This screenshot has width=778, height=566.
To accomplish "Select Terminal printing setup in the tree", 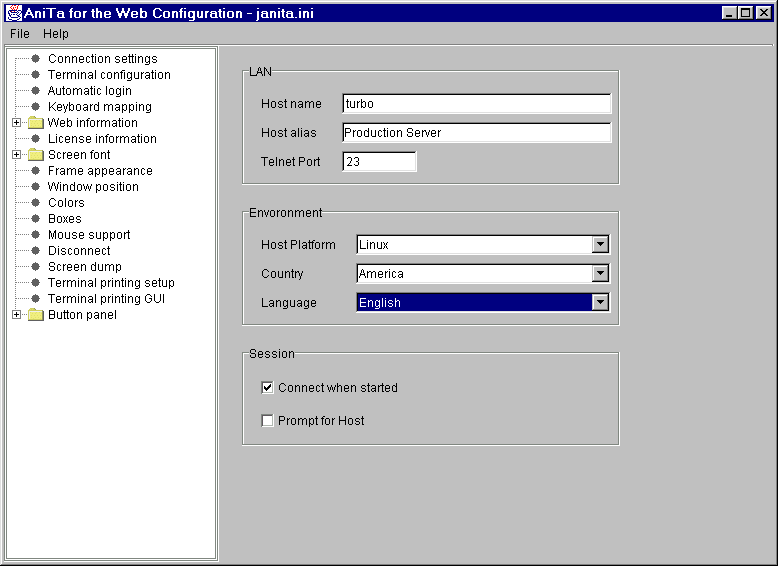I will (111, 283).
